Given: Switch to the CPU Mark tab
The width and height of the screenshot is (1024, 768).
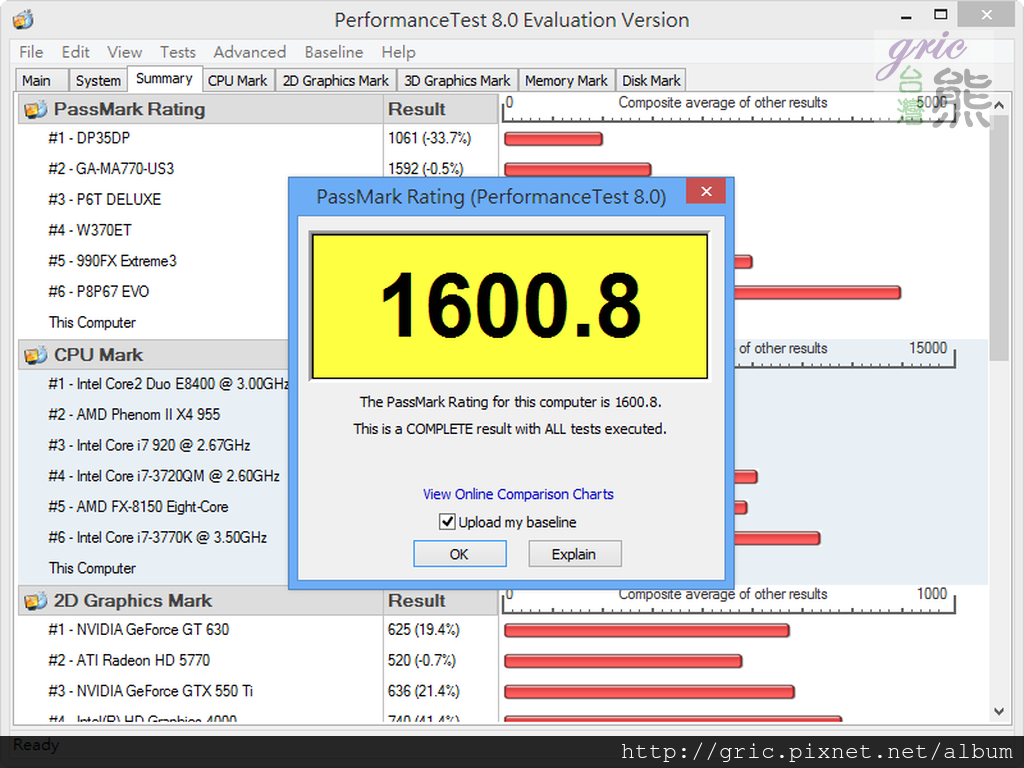Looking at the screenshot, I should 237,81.
